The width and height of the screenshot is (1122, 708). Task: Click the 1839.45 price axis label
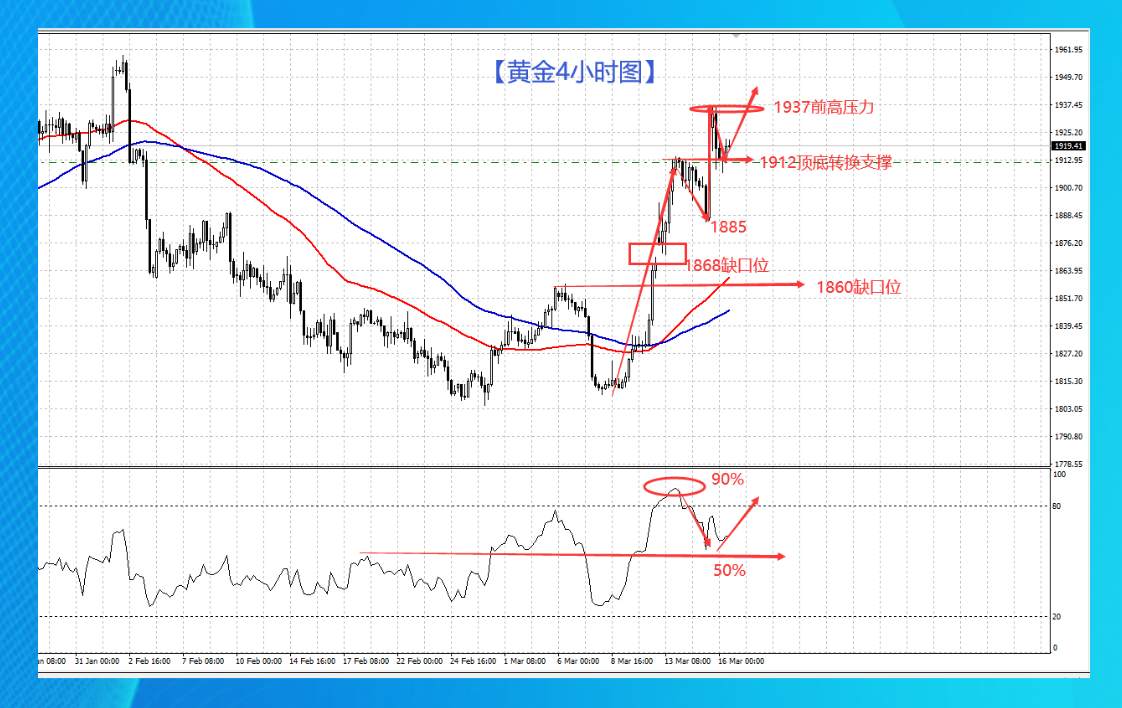[x=1069, y=326]
